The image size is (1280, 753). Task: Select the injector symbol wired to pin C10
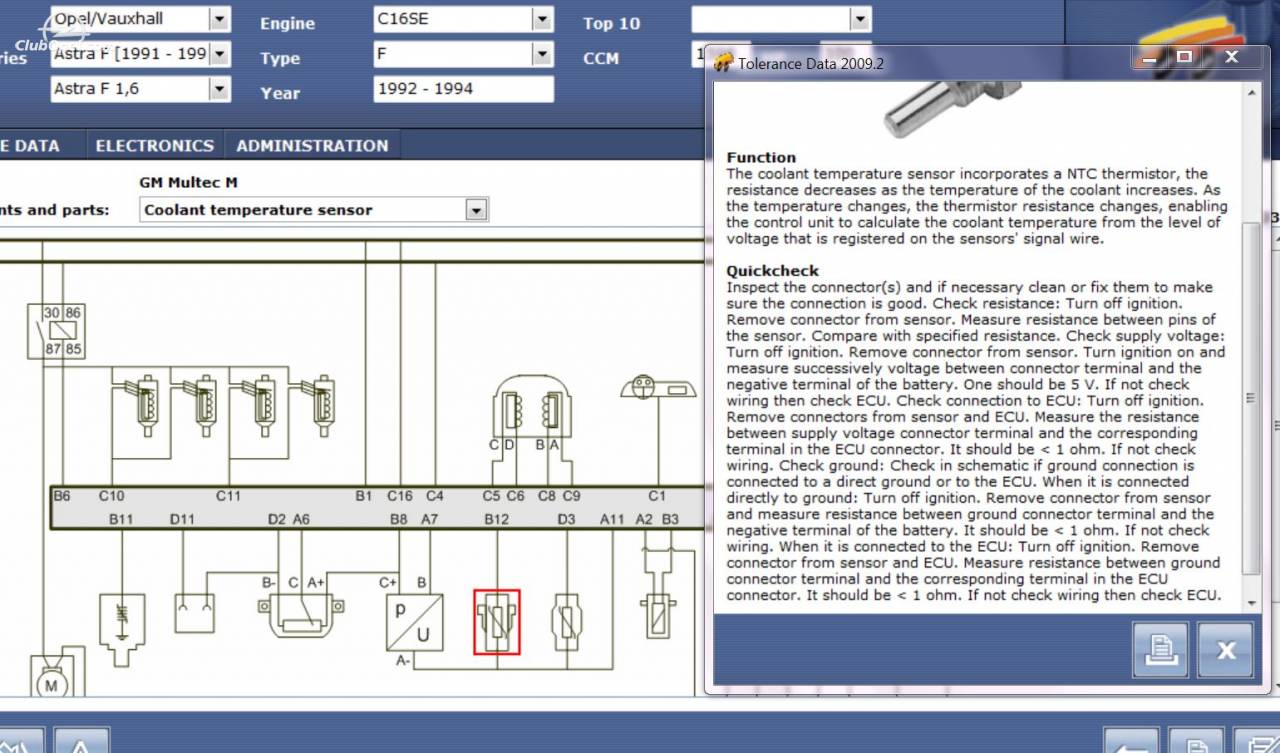pos(144,404)
